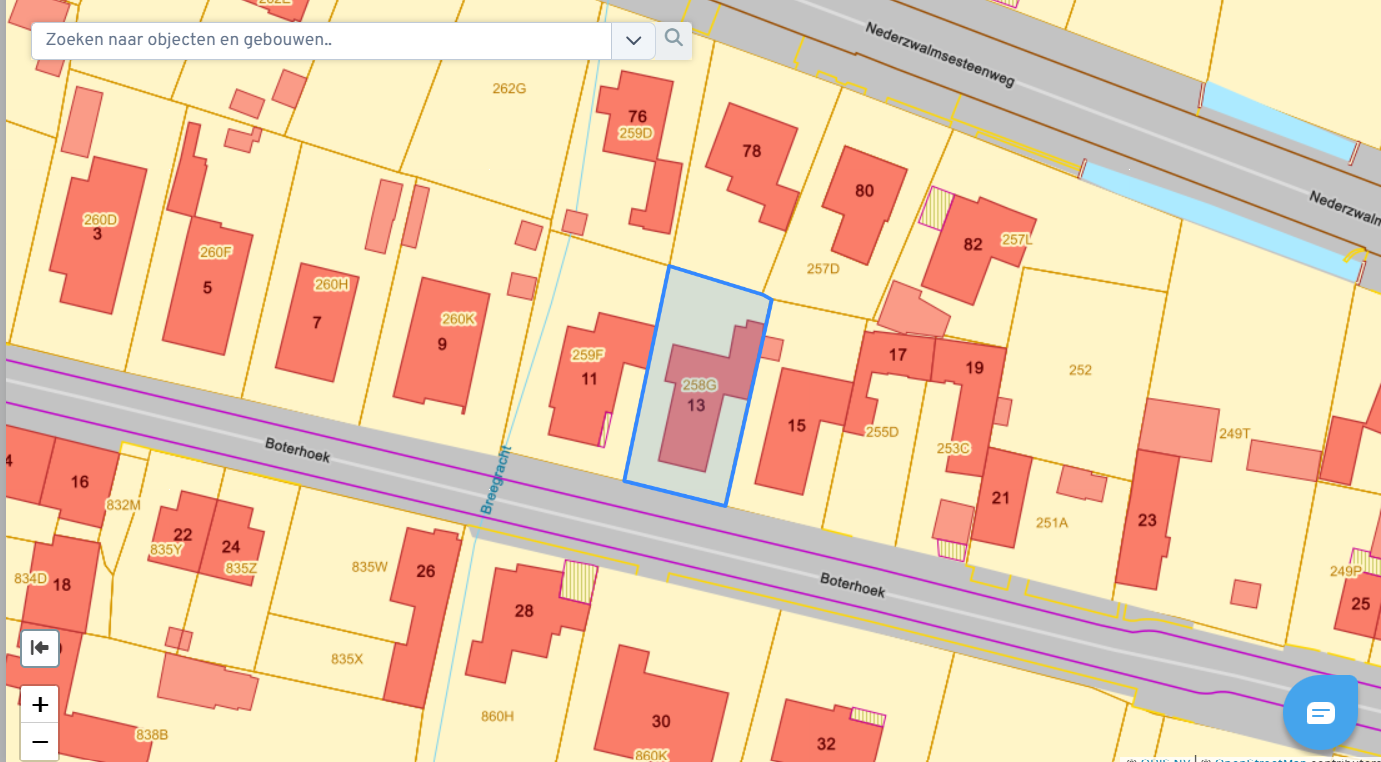Click the Breegracht waterway label
1381x762 pixels.
(x=495, y=479)
